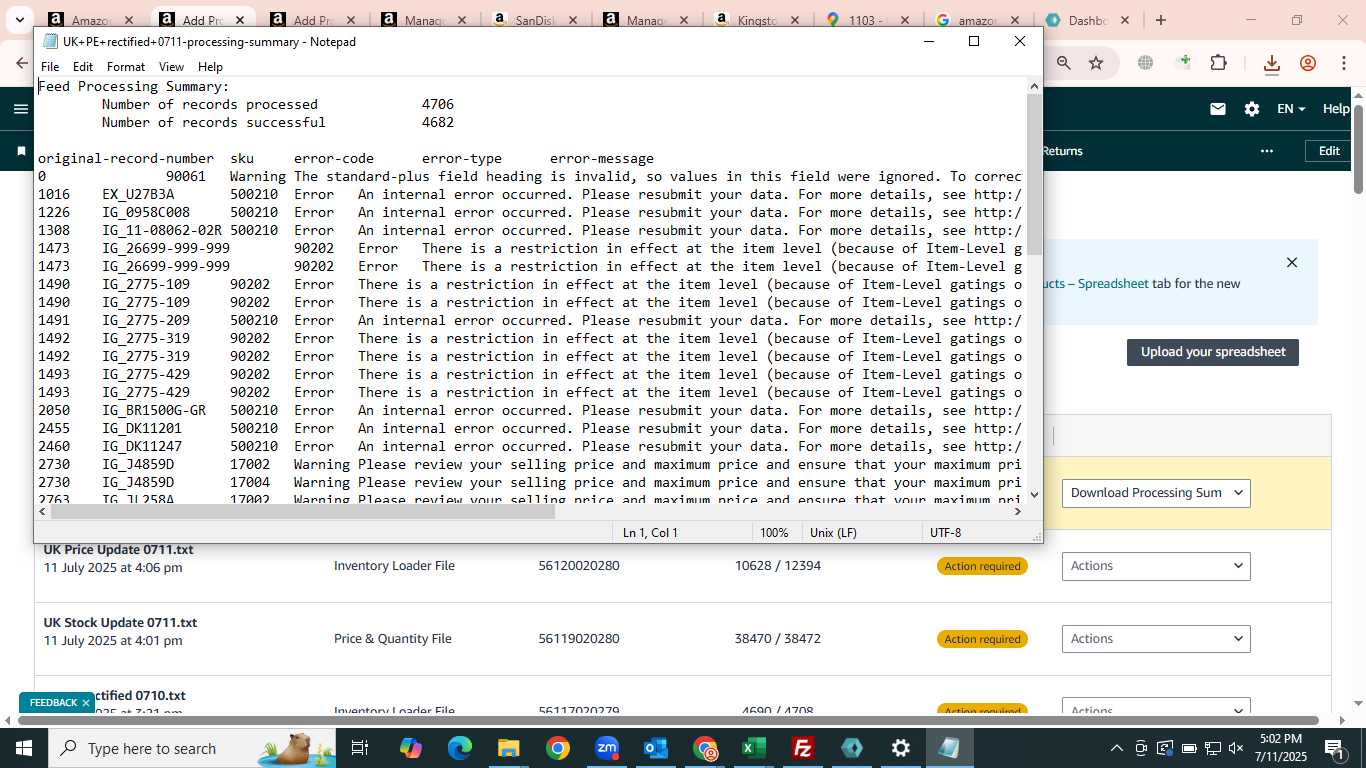Open the notification center icon
This screenshot has width=1366, height=768.
pos(1334,748)
